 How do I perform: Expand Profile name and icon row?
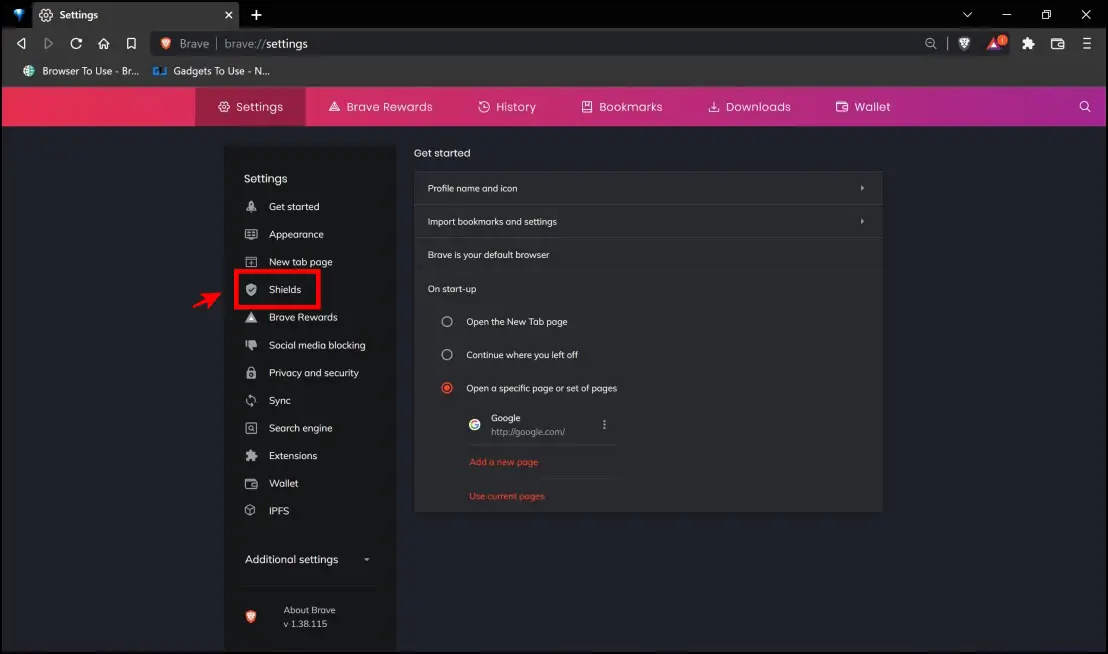point(648,188)
